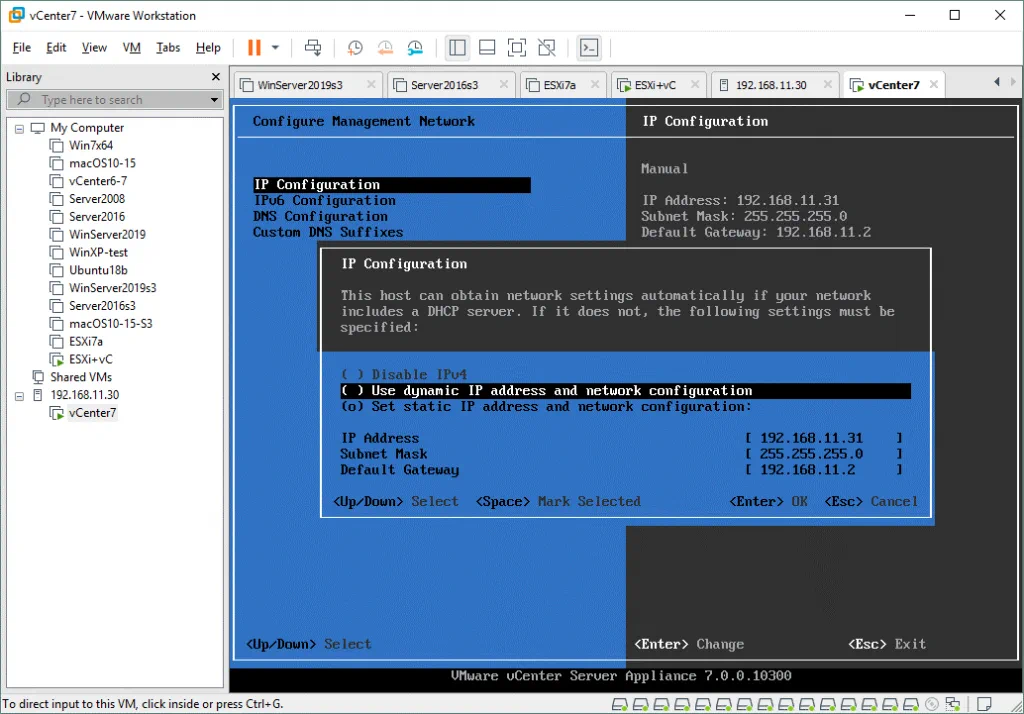Close the Library panel
Viewport: 1024px width, 714px height.
[215, 77]
